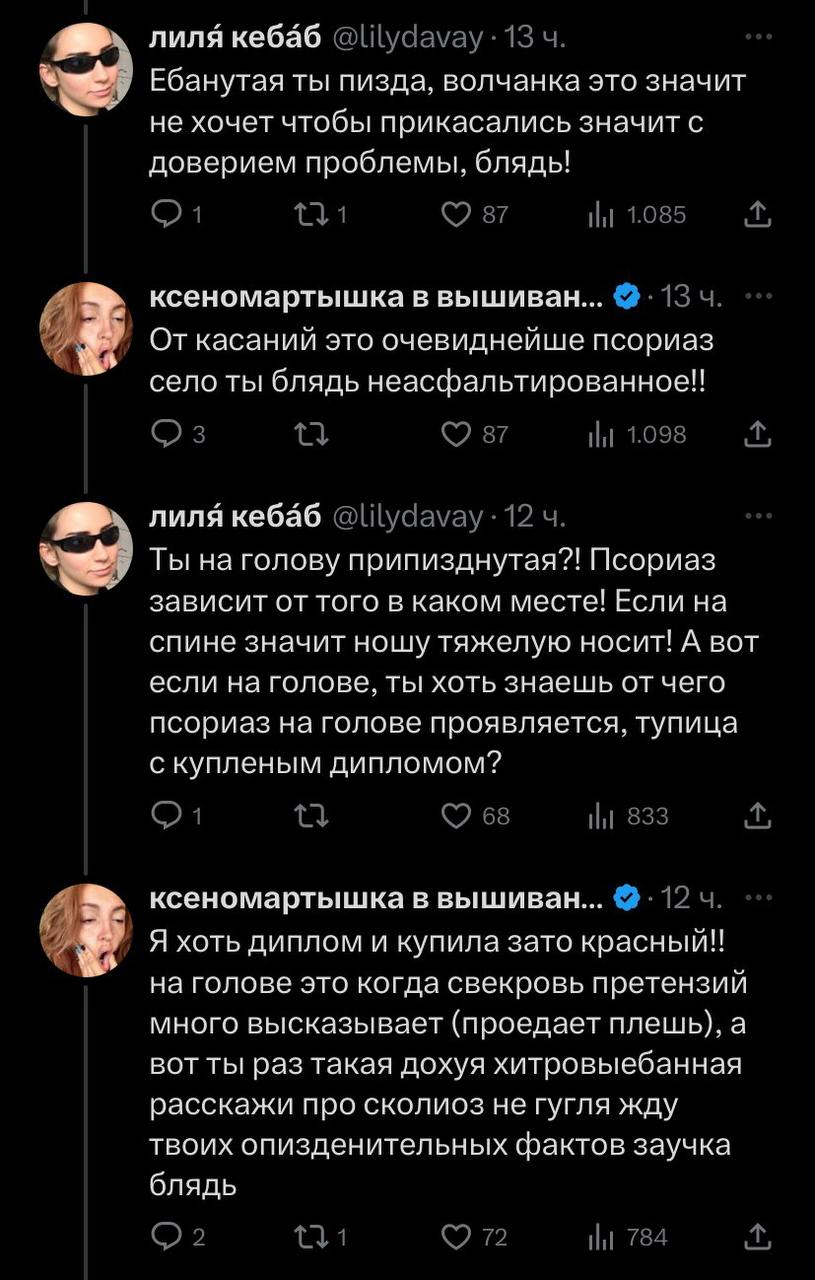Open @lilydavay handle in the 12 ч. tweet
The image size is (815, 1280).
[407, 517]
